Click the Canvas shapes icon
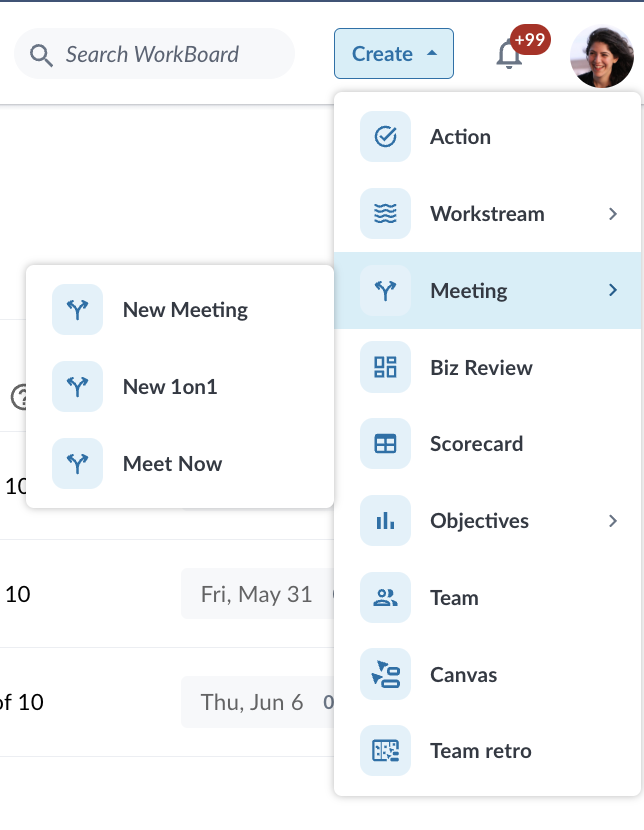 [385, 674]
